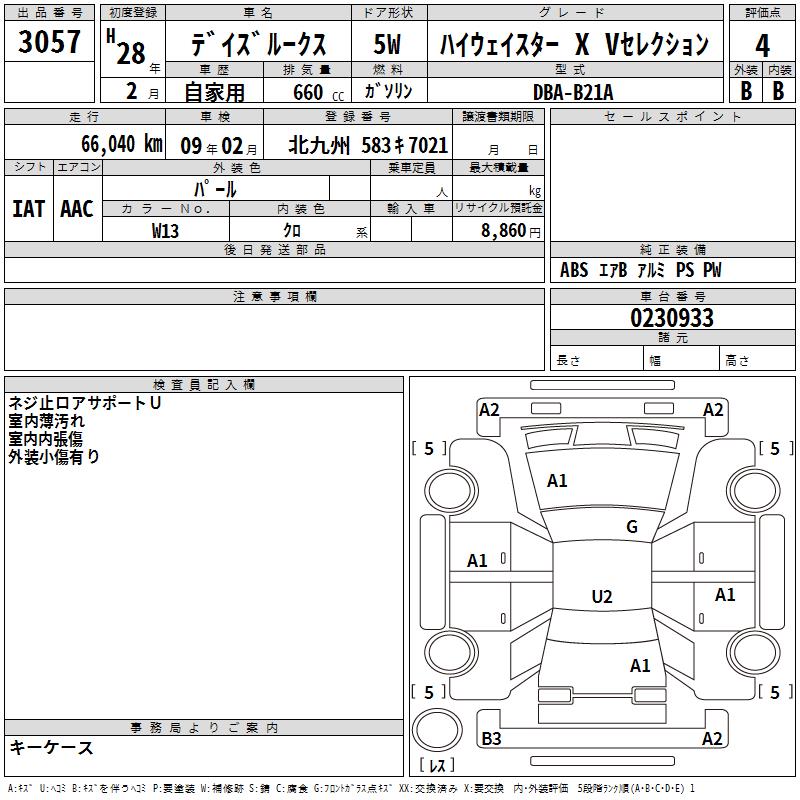This screenshot has width=800, height=800.
Task: Select the exterior color パール
Action: point(215,189)
